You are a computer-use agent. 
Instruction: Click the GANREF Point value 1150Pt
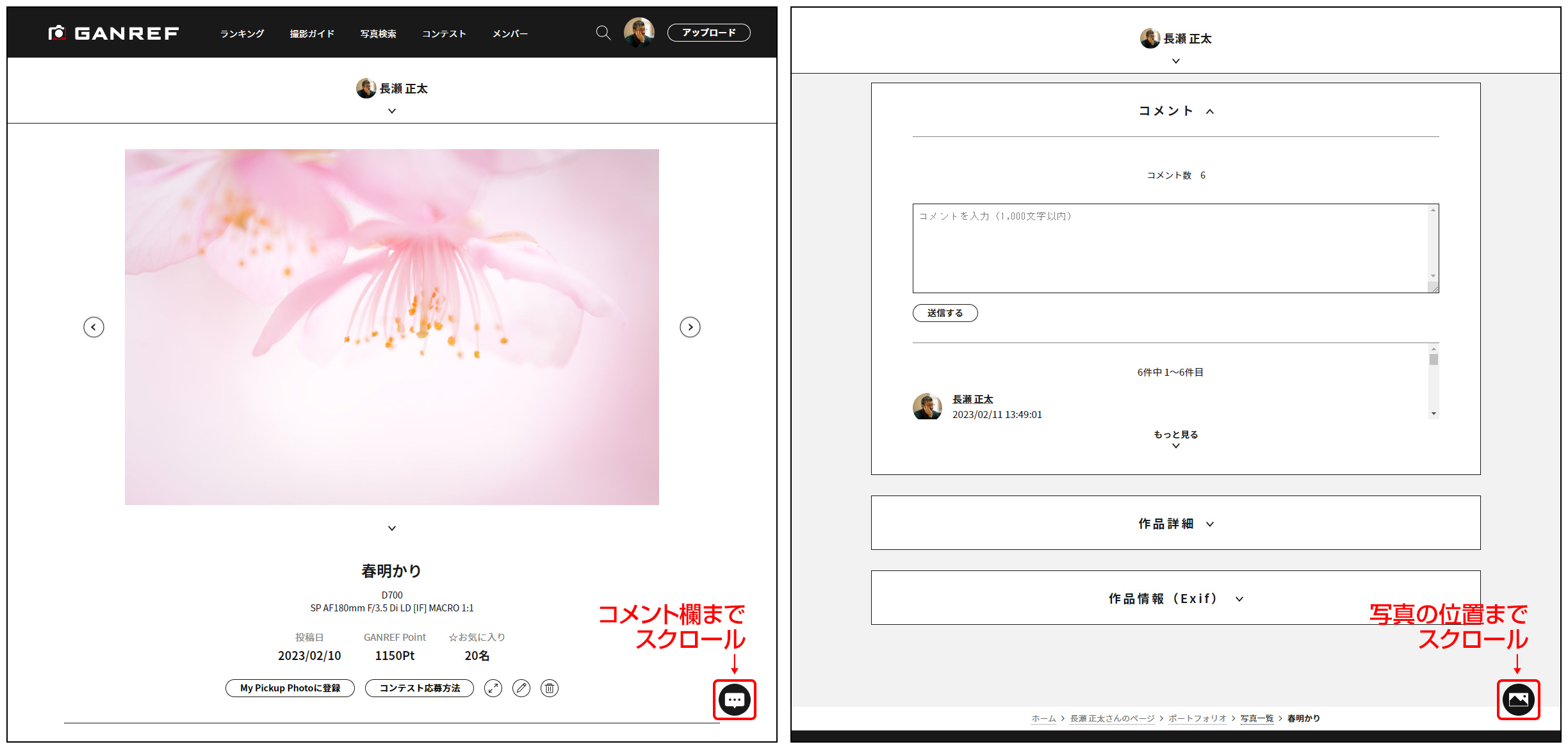pyautogui.click(x=395, y=656)
